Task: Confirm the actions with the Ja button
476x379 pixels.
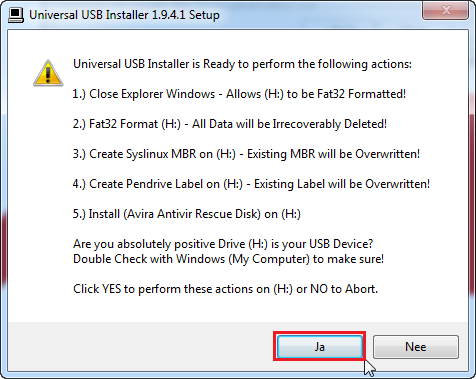Action: point(320,347)
